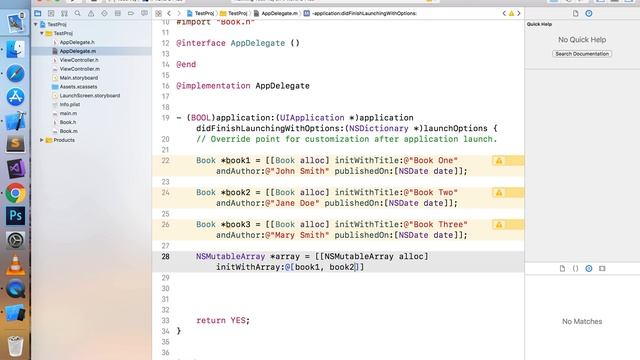Open App Store from the Dock
This screenshot has height=360, width=640.
pyautogui.click(x=16, y=97)
